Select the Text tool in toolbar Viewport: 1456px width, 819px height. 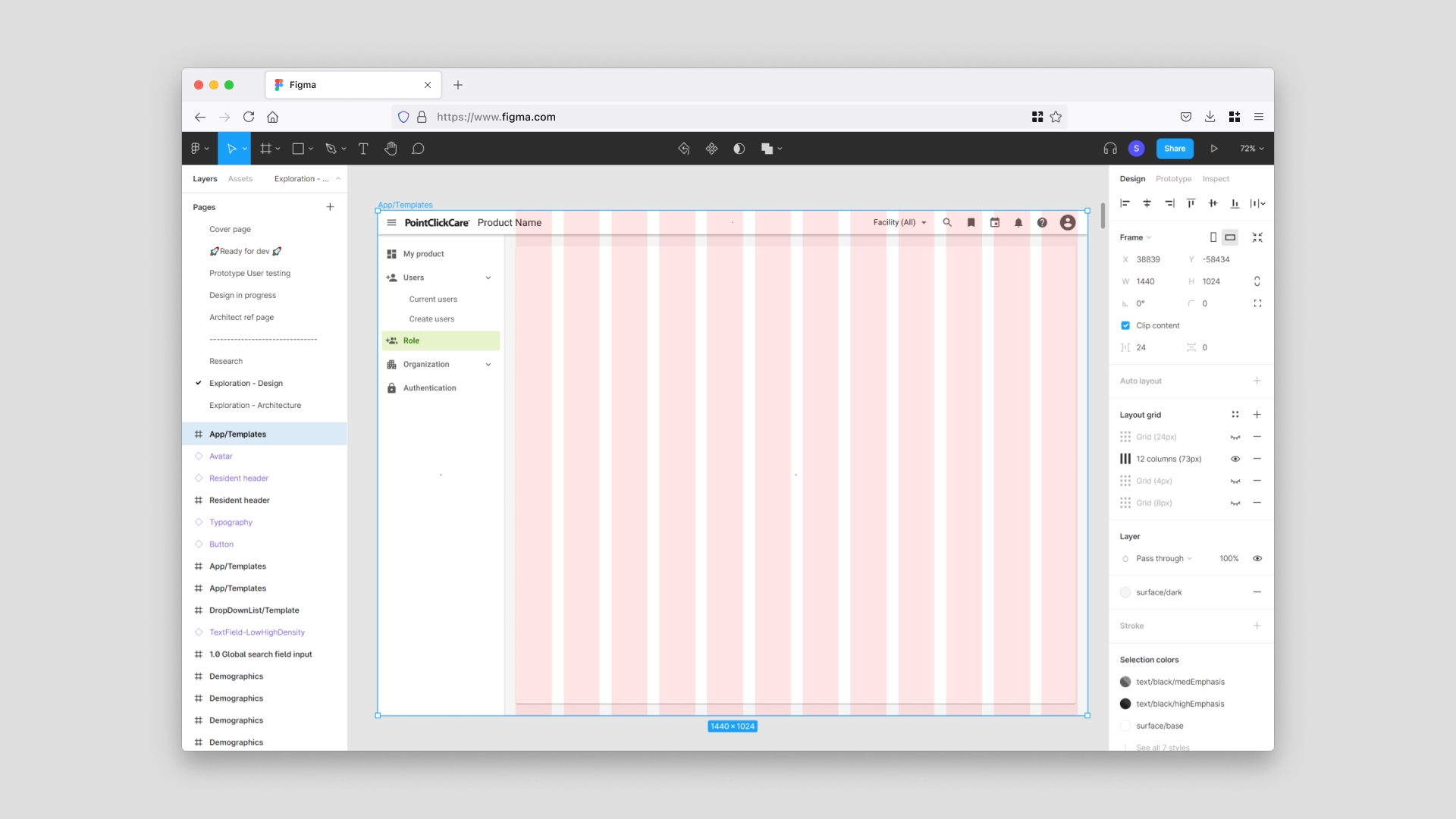click(x=363, y=149)
